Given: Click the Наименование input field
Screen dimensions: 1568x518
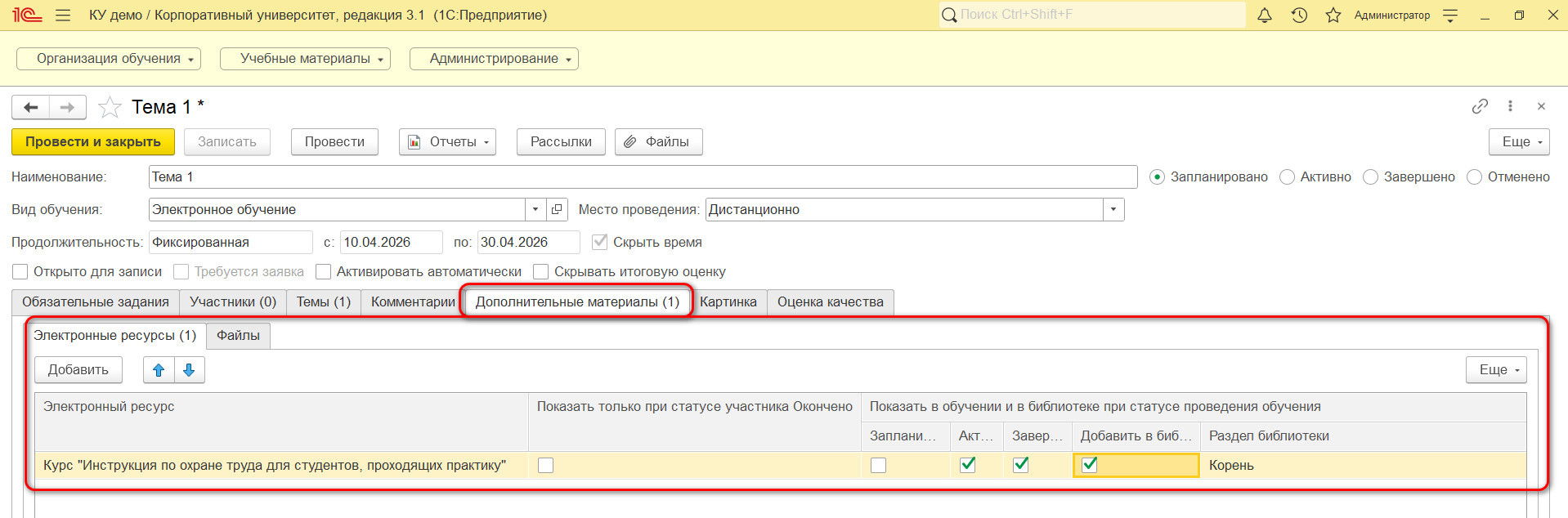Looking at the screenshot, I should point(643,177).
